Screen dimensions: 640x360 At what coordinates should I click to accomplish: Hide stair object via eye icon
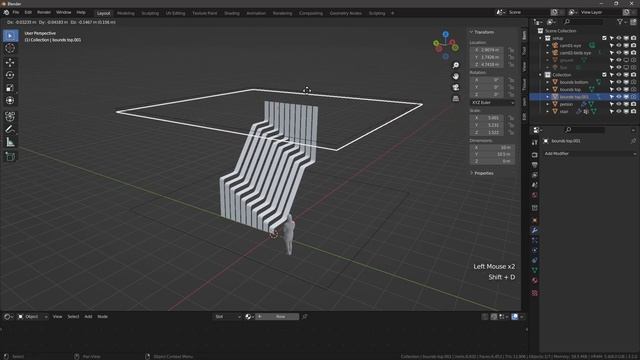(619, 111)
